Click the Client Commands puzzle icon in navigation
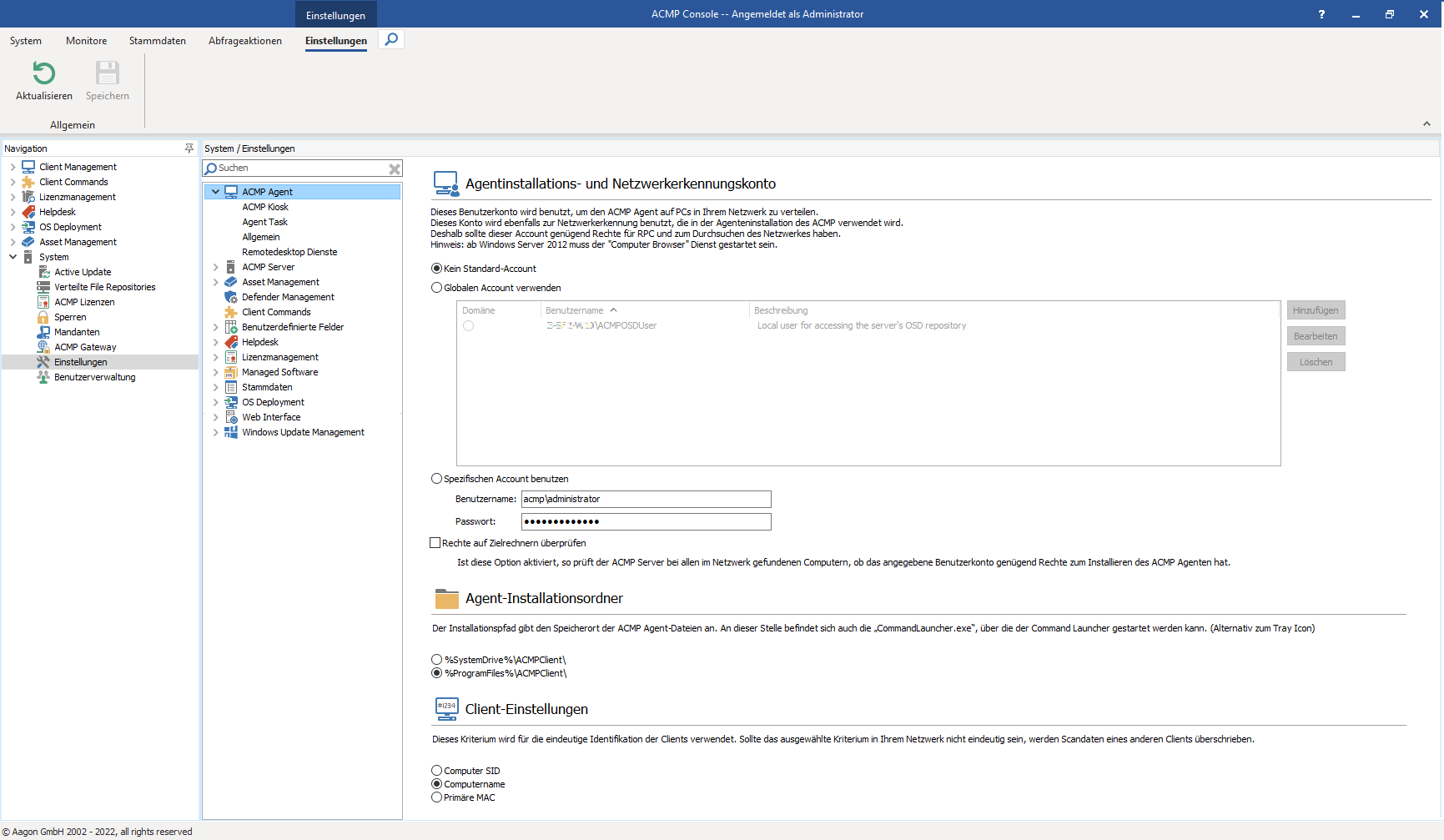The width and height of the screenshot is (1444, 840). point(28,182)
